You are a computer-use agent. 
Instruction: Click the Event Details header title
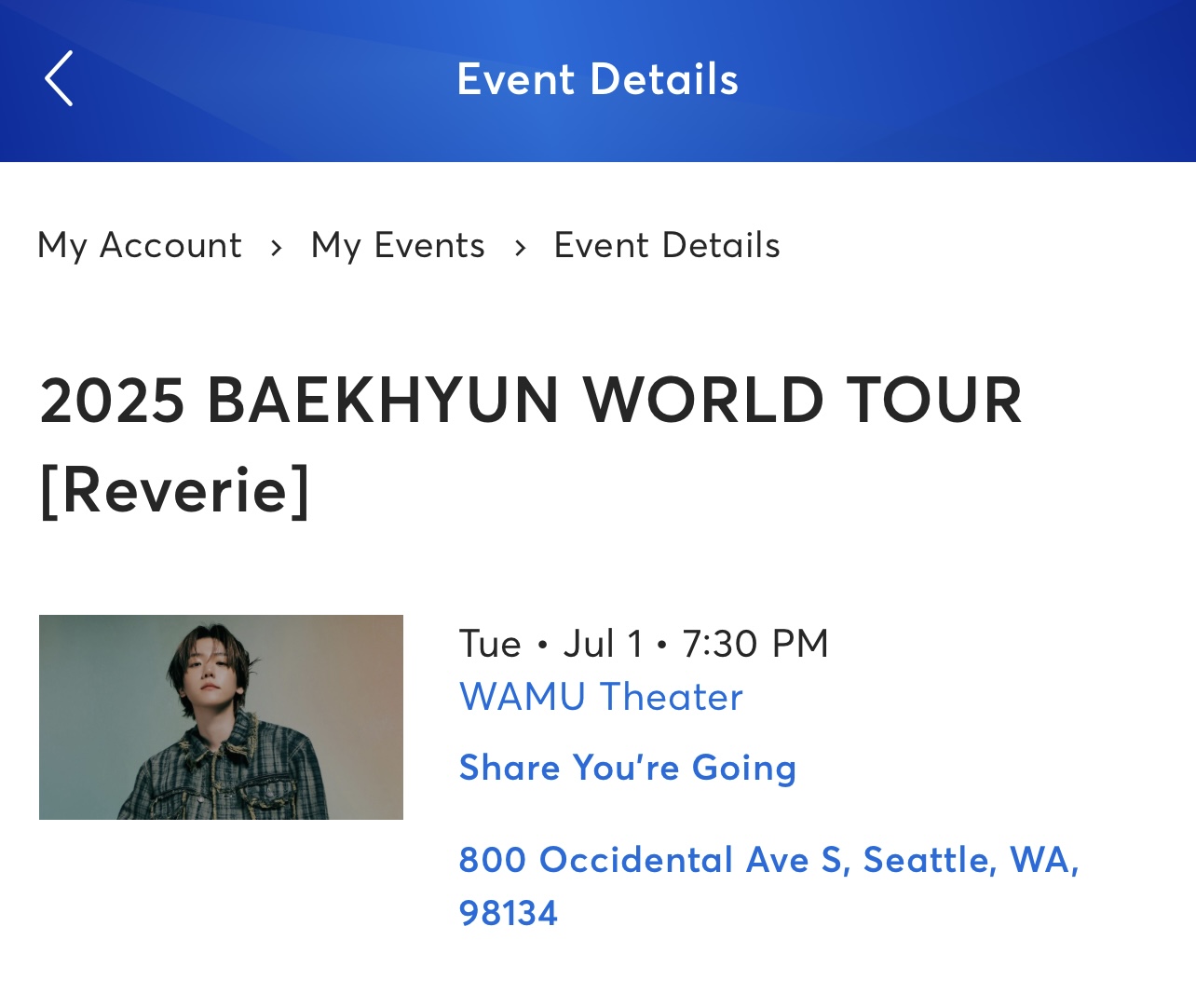[x=598, y=79]
